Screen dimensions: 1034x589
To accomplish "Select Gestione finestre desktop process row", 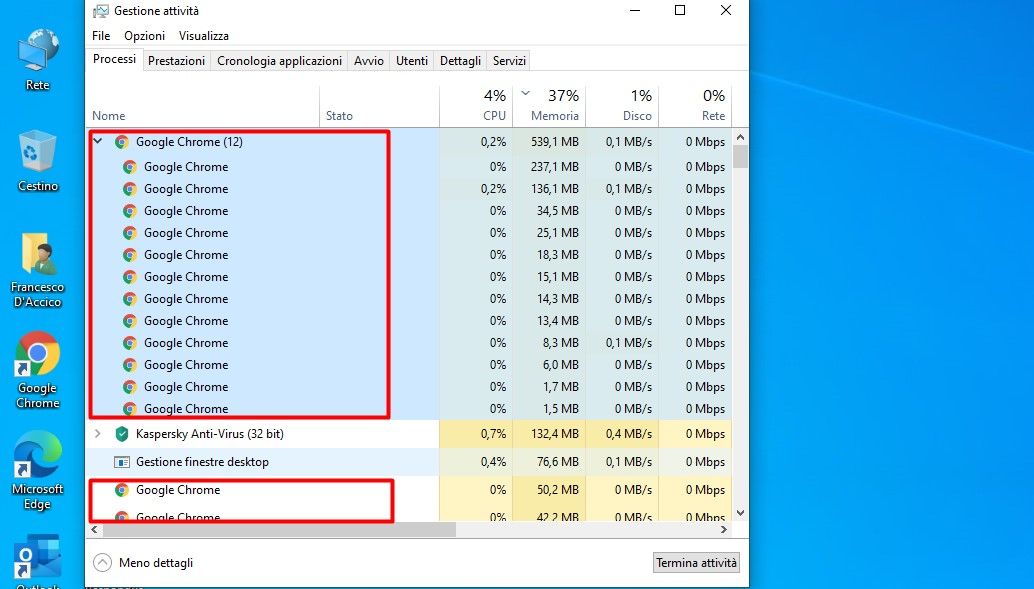I will pyautogui.click(x=410, y=462).
